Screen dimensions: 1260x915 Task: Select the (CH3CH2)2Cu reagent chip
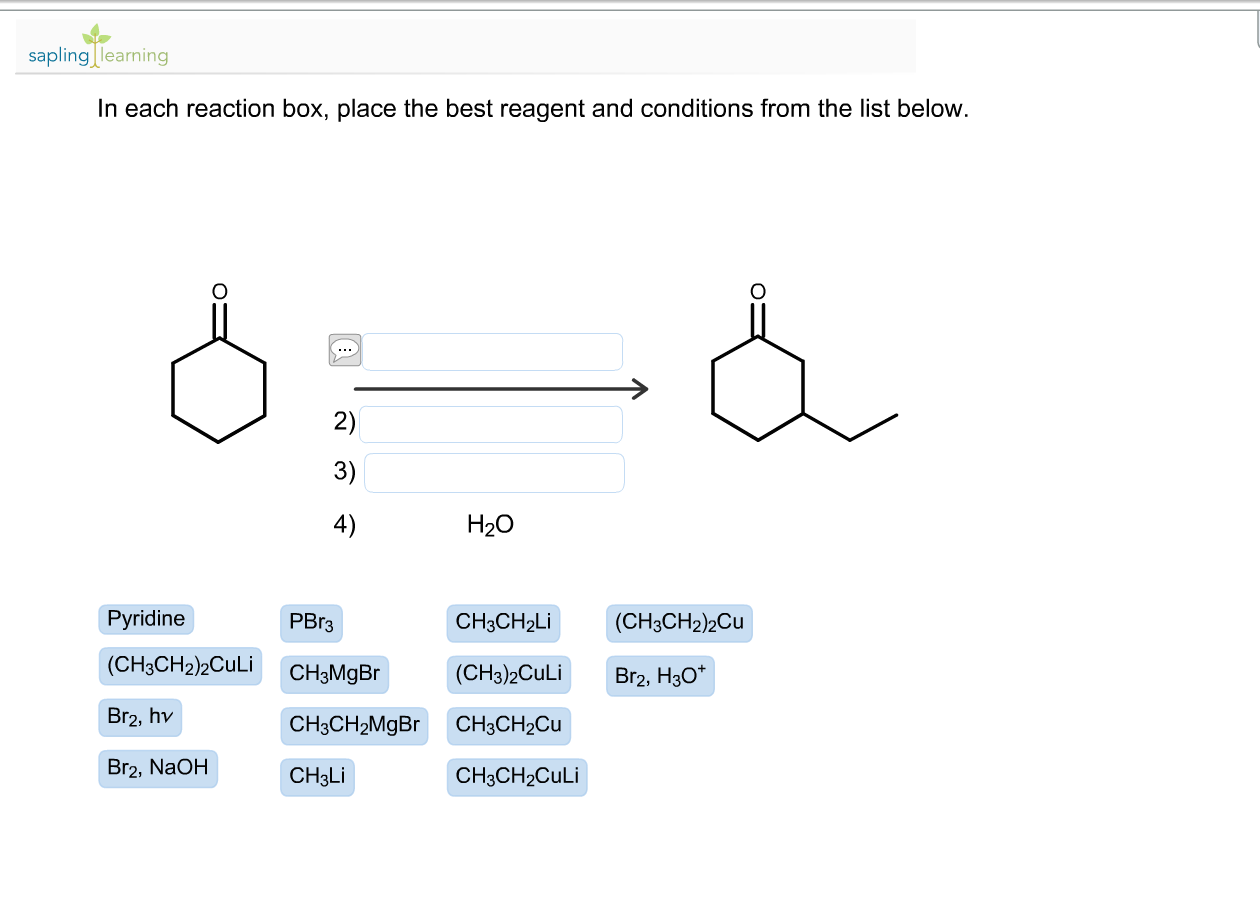click(678, 622)
